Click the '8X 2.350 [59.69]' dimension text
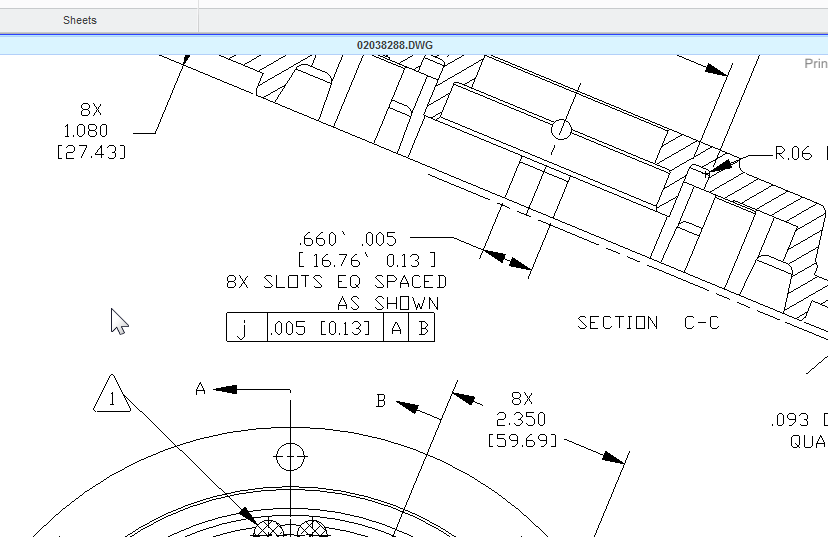828x537 pixels. (x=522, y=419)
